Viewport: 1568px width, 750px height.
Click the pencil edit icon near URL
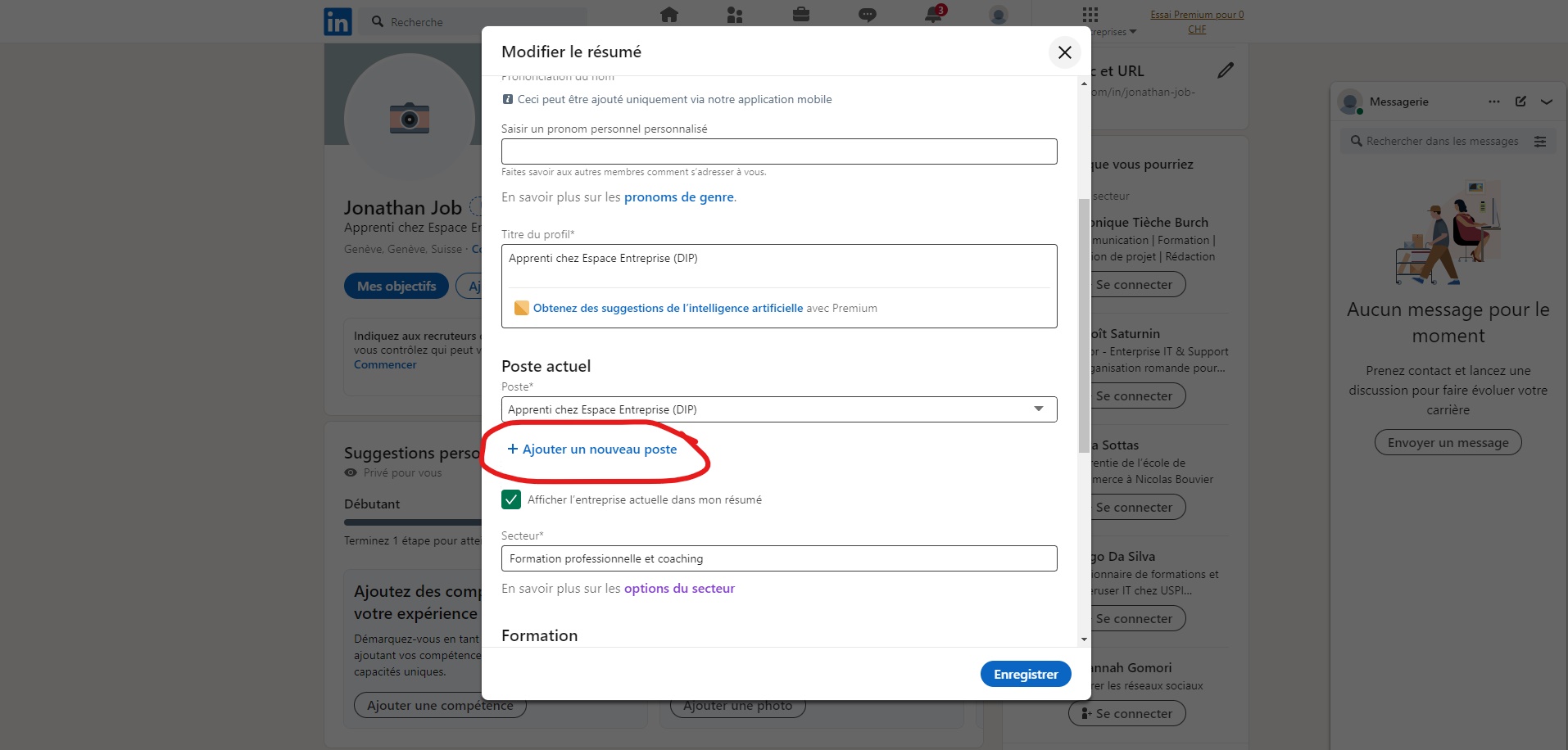[x=1226, y=70]
